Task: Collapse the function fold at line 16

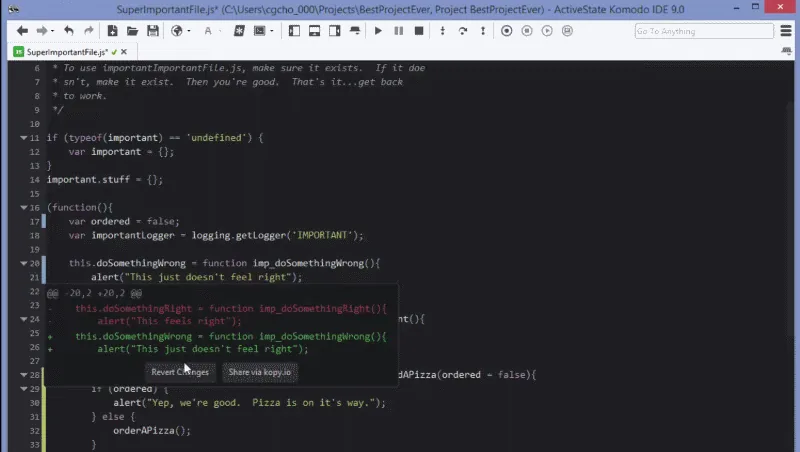Action: (x=23, y=208)
